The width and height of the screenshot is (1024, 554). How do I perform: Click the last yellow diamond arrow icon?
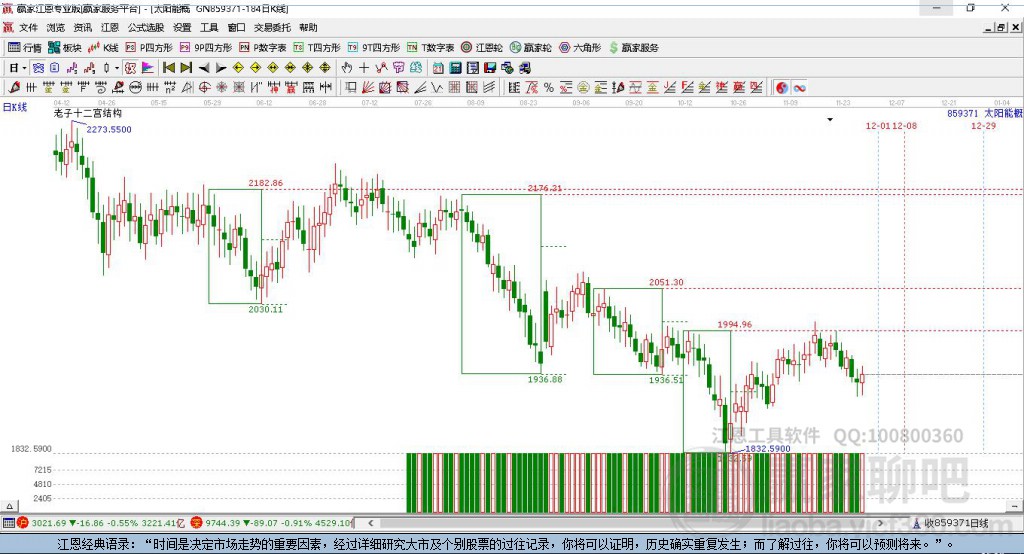(325, 67)
